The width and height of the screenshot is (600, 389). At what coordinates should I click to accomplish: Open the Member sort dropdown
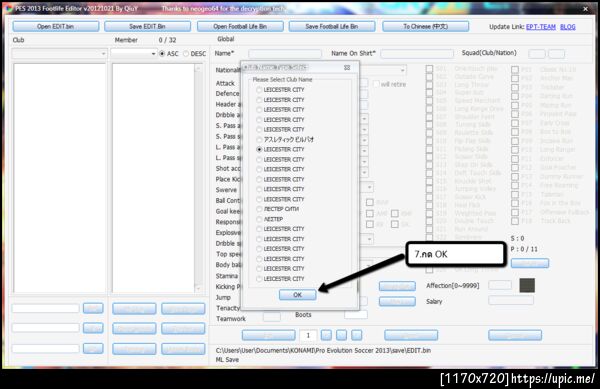tap(134, 54)
